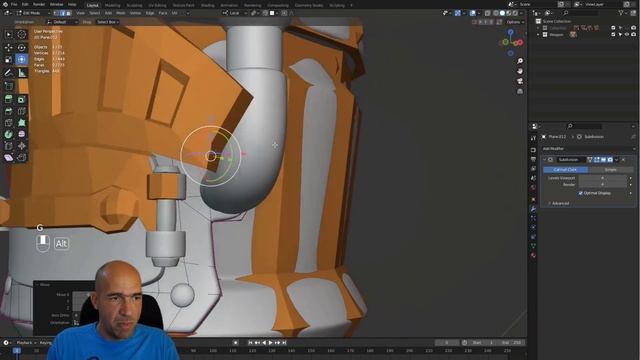
Task: Open the Options dropdown in viewport
Action: pyautogui.click(x=515, y=22)
